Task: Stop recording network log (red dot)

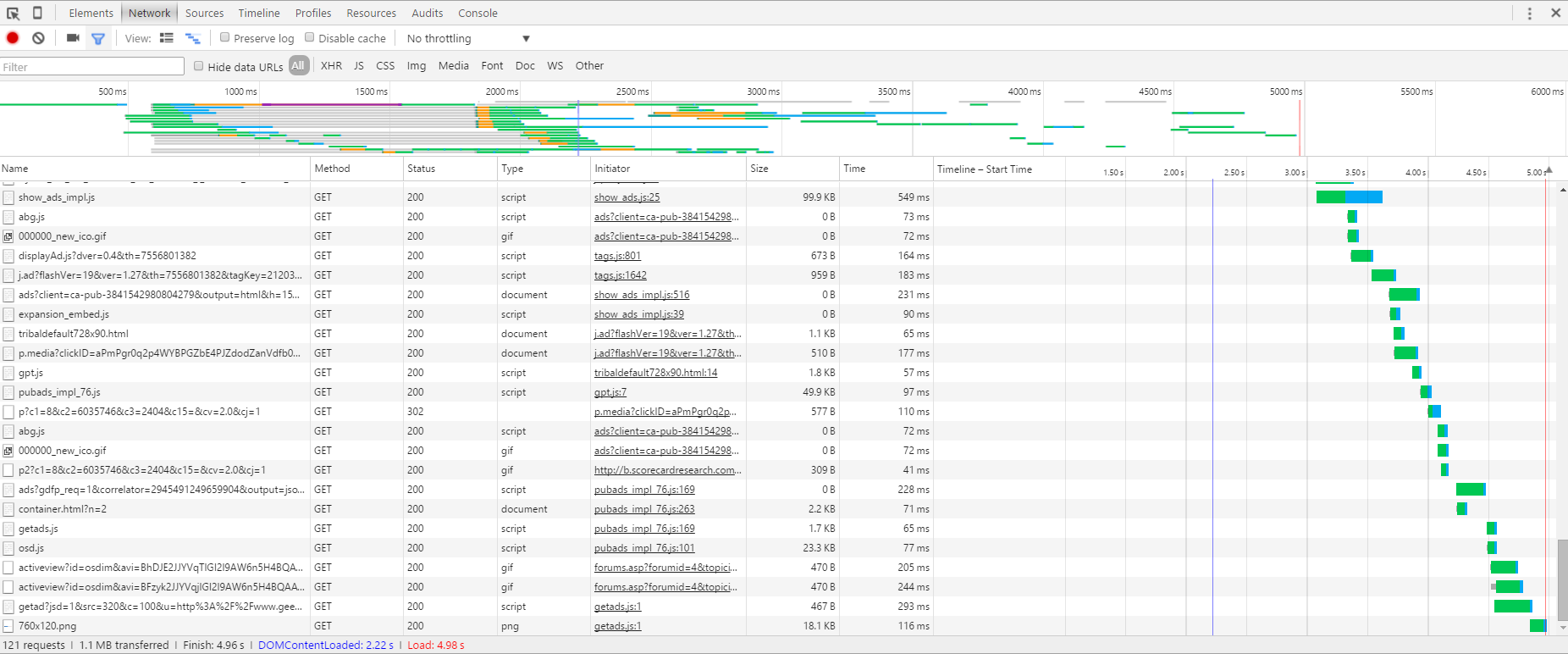Action: 13,38
